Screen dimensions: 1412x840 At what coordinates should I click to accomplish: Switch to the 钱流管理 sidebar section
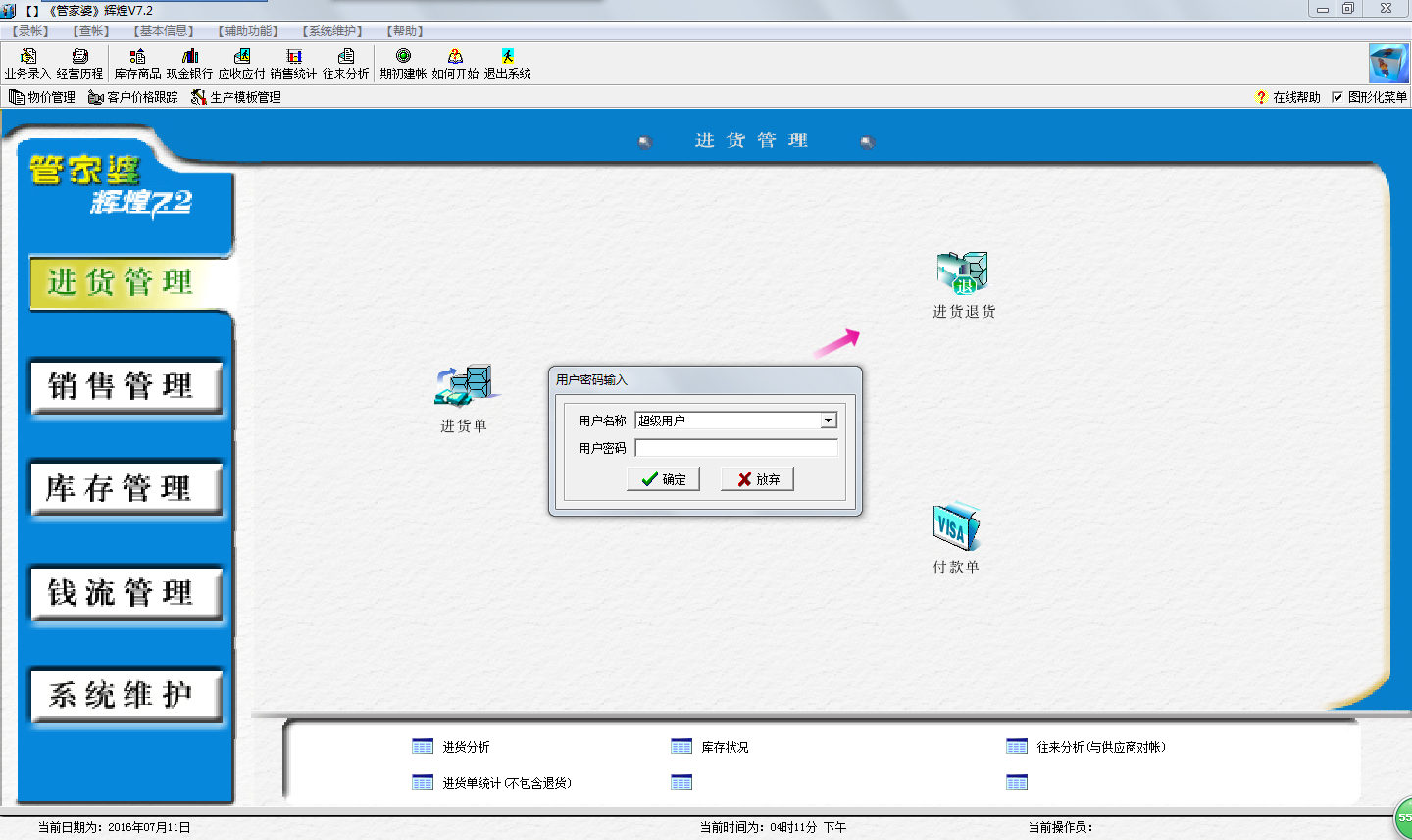126,593
